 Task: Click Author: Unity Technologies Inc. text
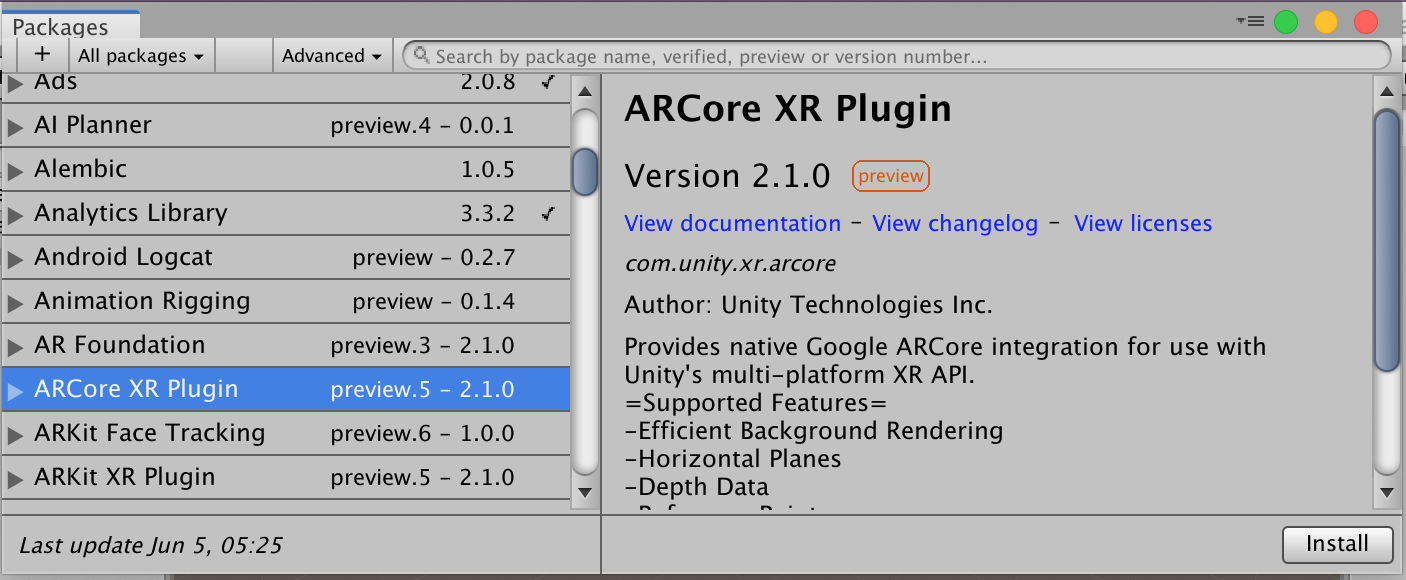point(808,304)
